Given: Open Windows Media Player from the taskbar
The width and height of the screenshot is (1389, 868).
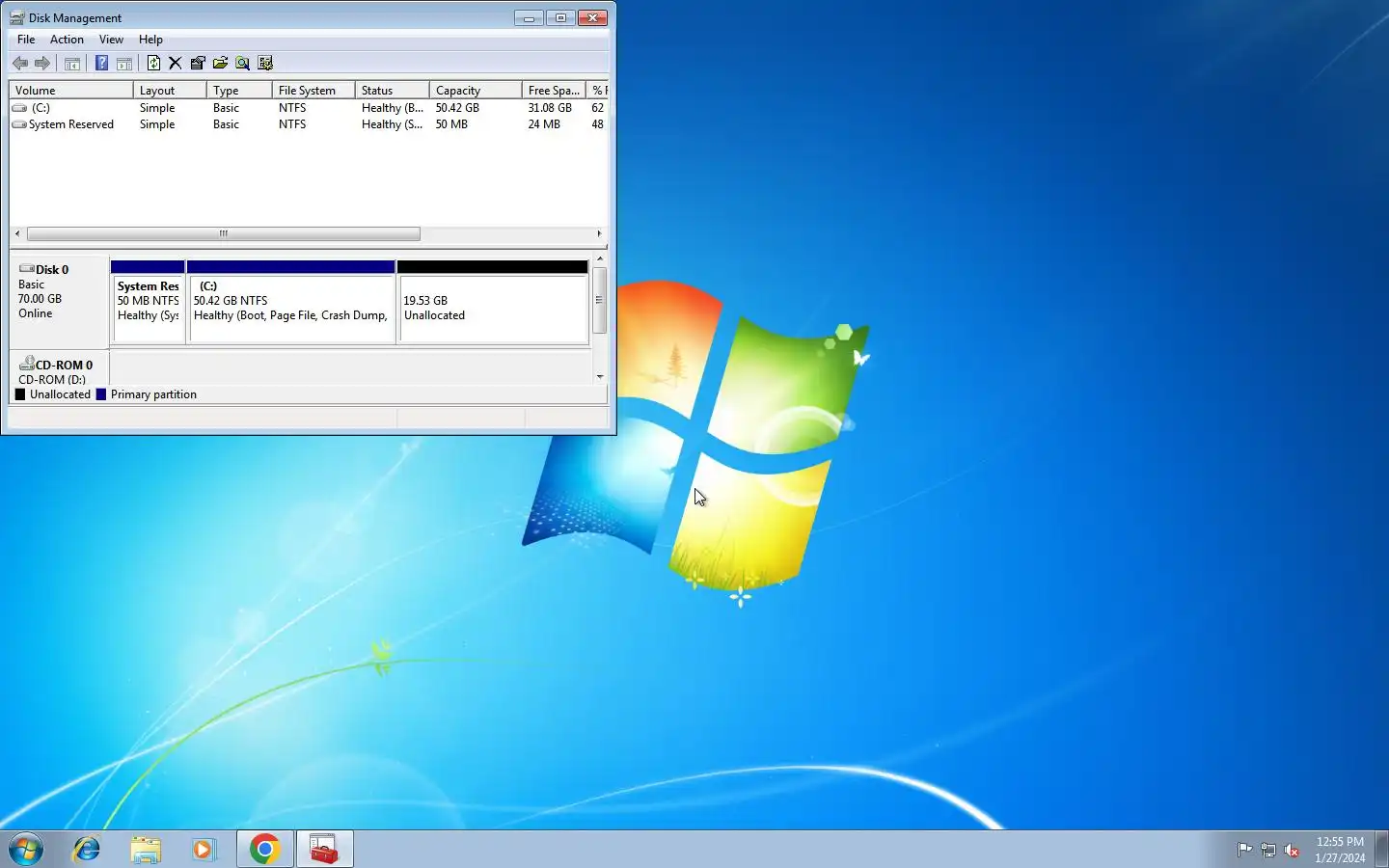Looking at the screenshot, I should coord(204,849).
